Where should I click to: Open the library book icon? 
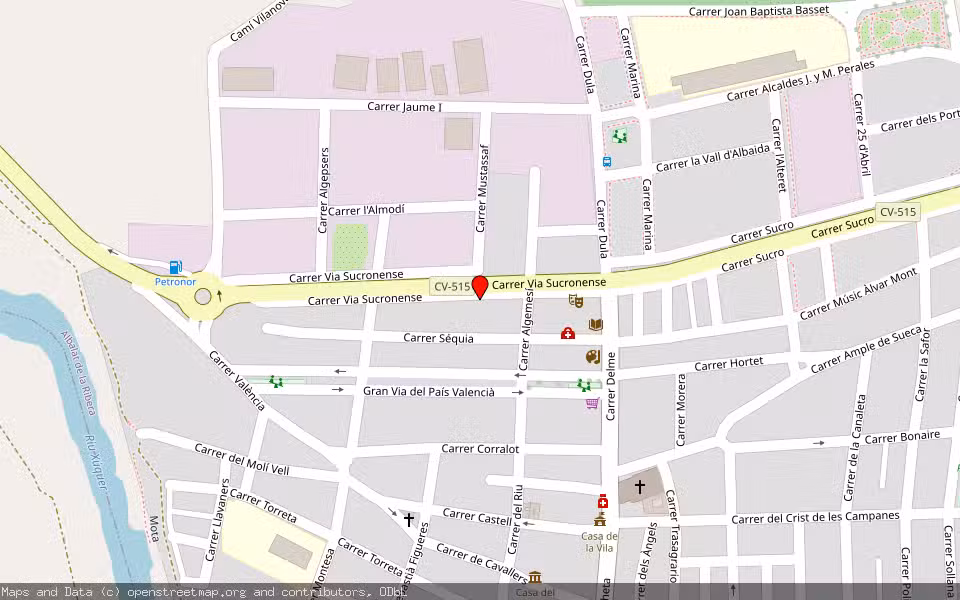[596, 324]
